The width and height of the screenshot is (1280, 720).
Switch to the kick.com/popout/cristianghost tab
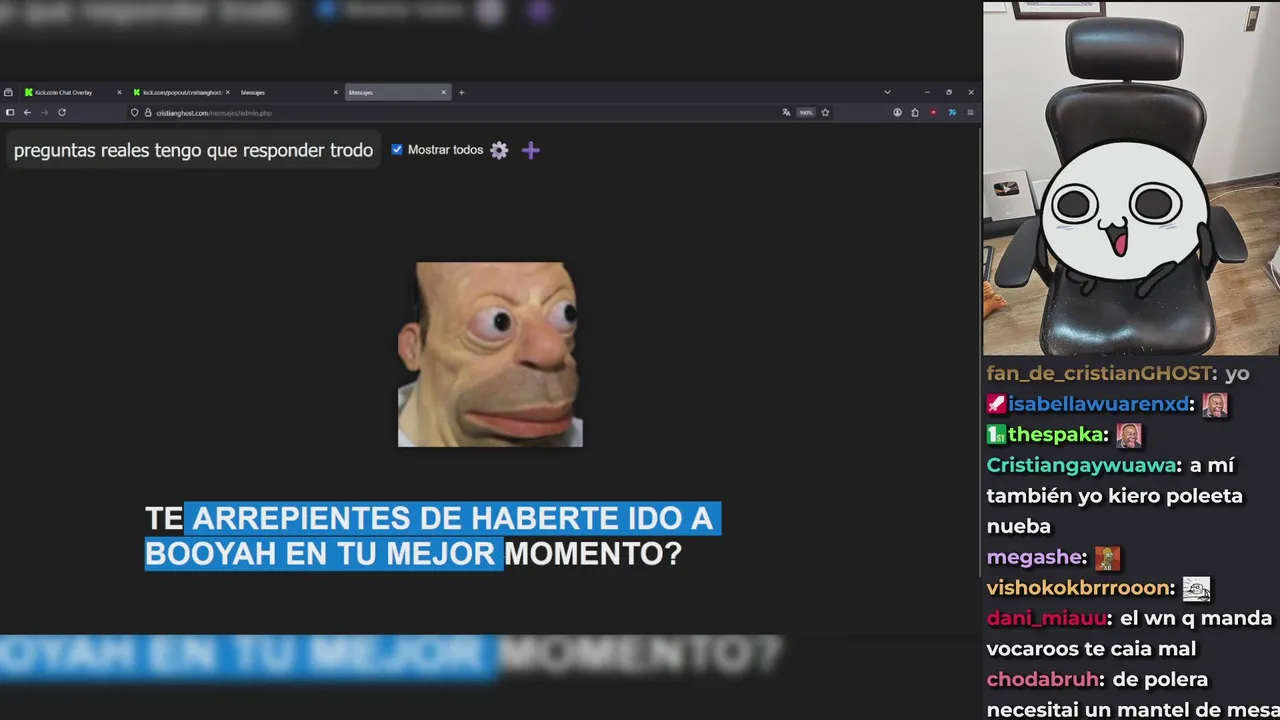pos(180,92)
